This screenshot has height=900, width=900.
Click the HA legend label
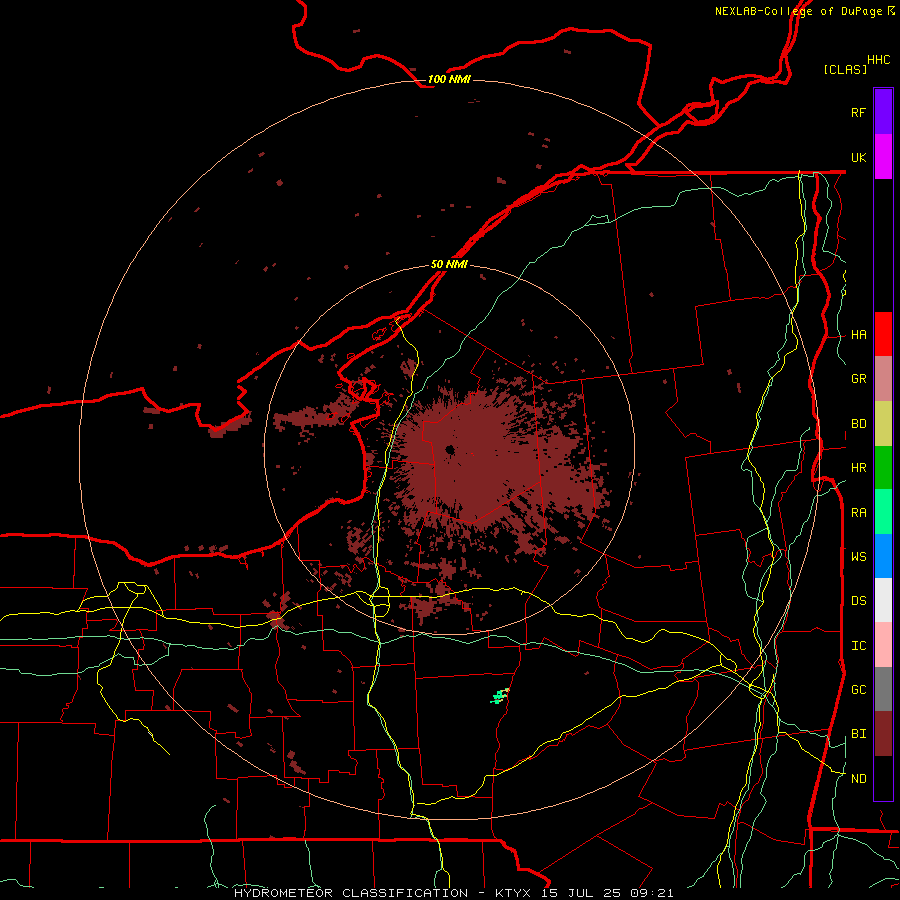point(858,334)
